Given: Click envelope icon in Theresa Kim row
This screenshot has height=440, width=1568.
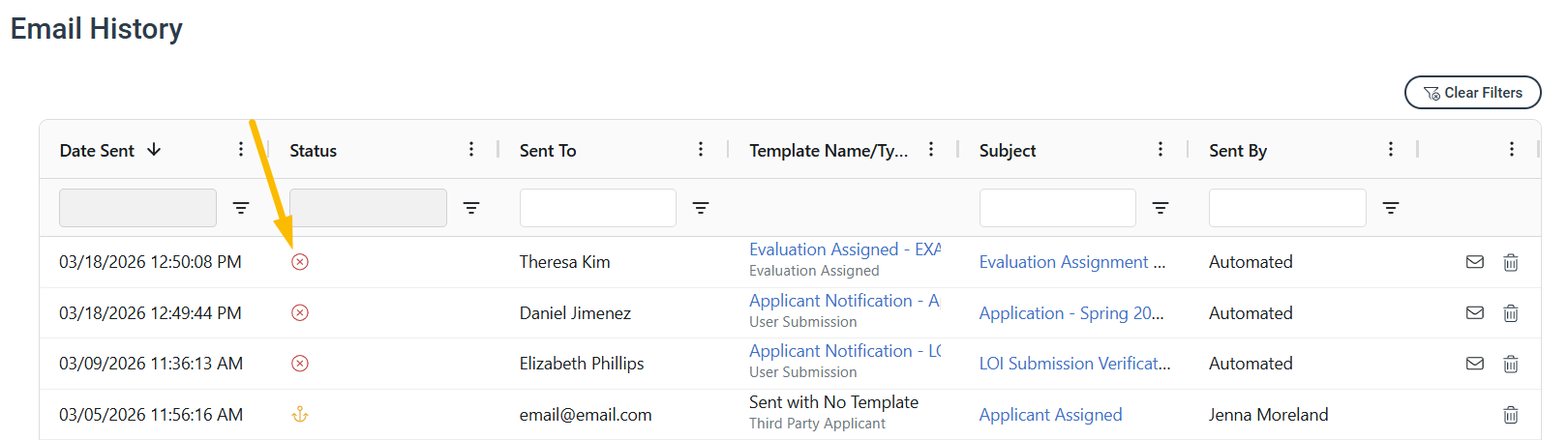Looking at the screenshot, I should pyautogui.click(x=1475, y=262).
